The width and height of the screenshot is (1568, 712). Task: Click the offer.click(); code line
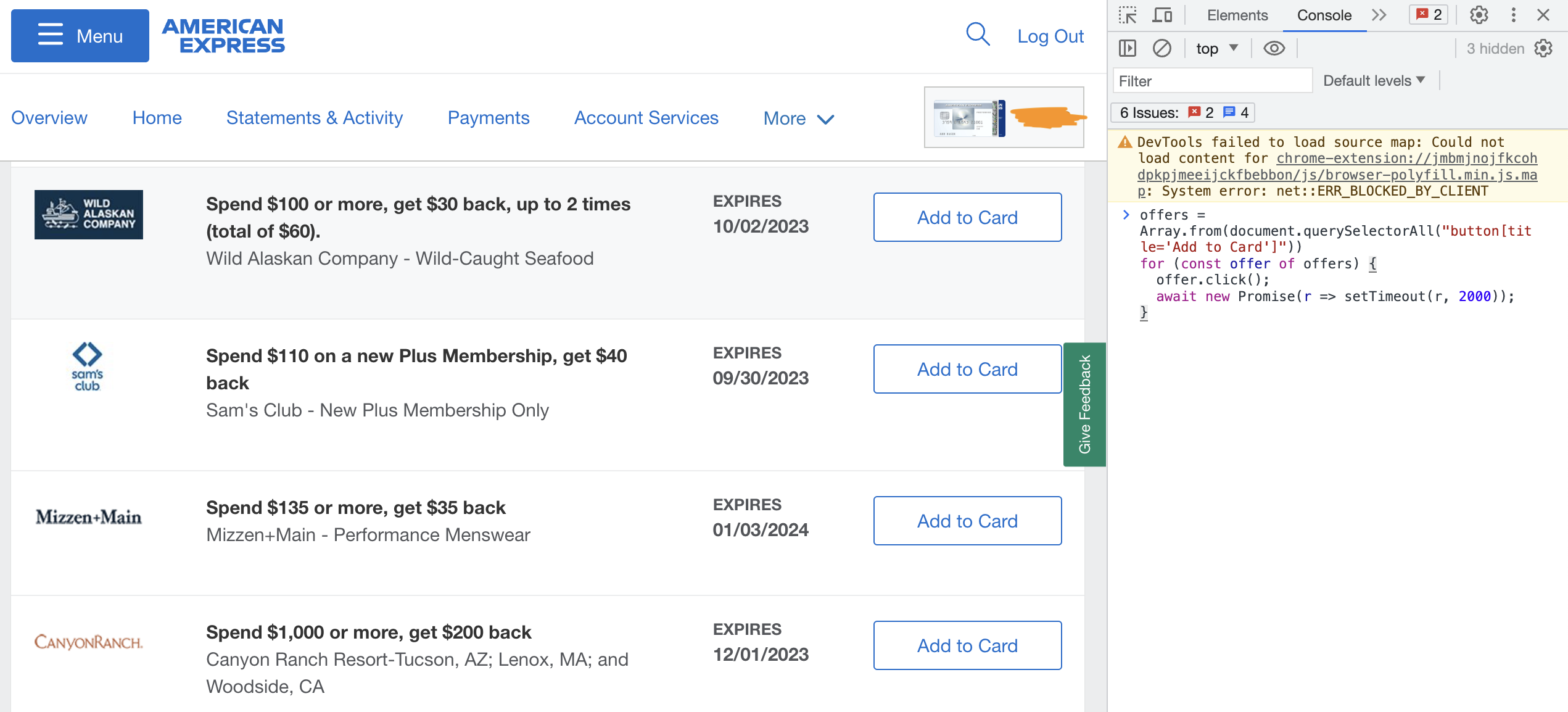point(1213,279)
